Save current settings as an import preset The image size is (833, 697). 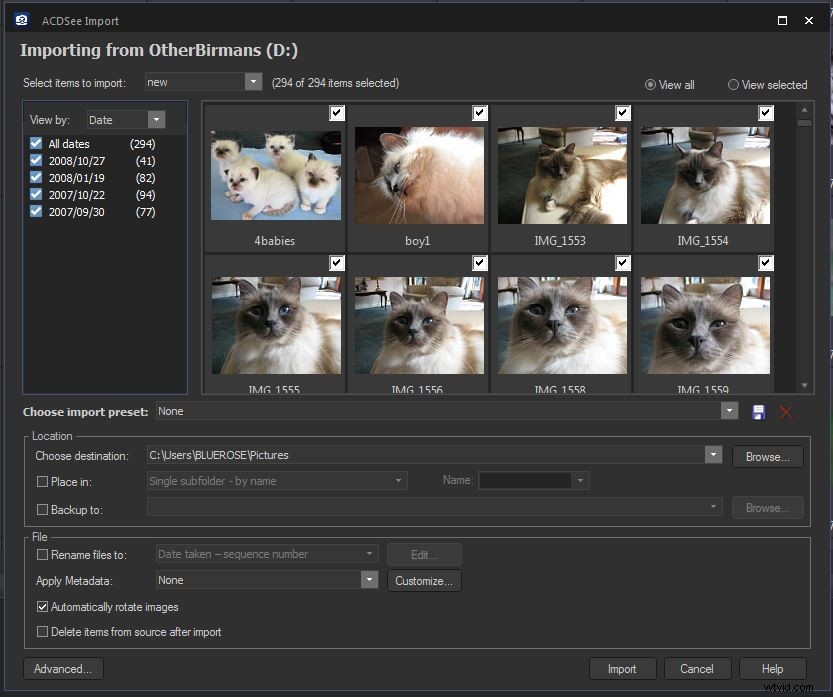758,411
